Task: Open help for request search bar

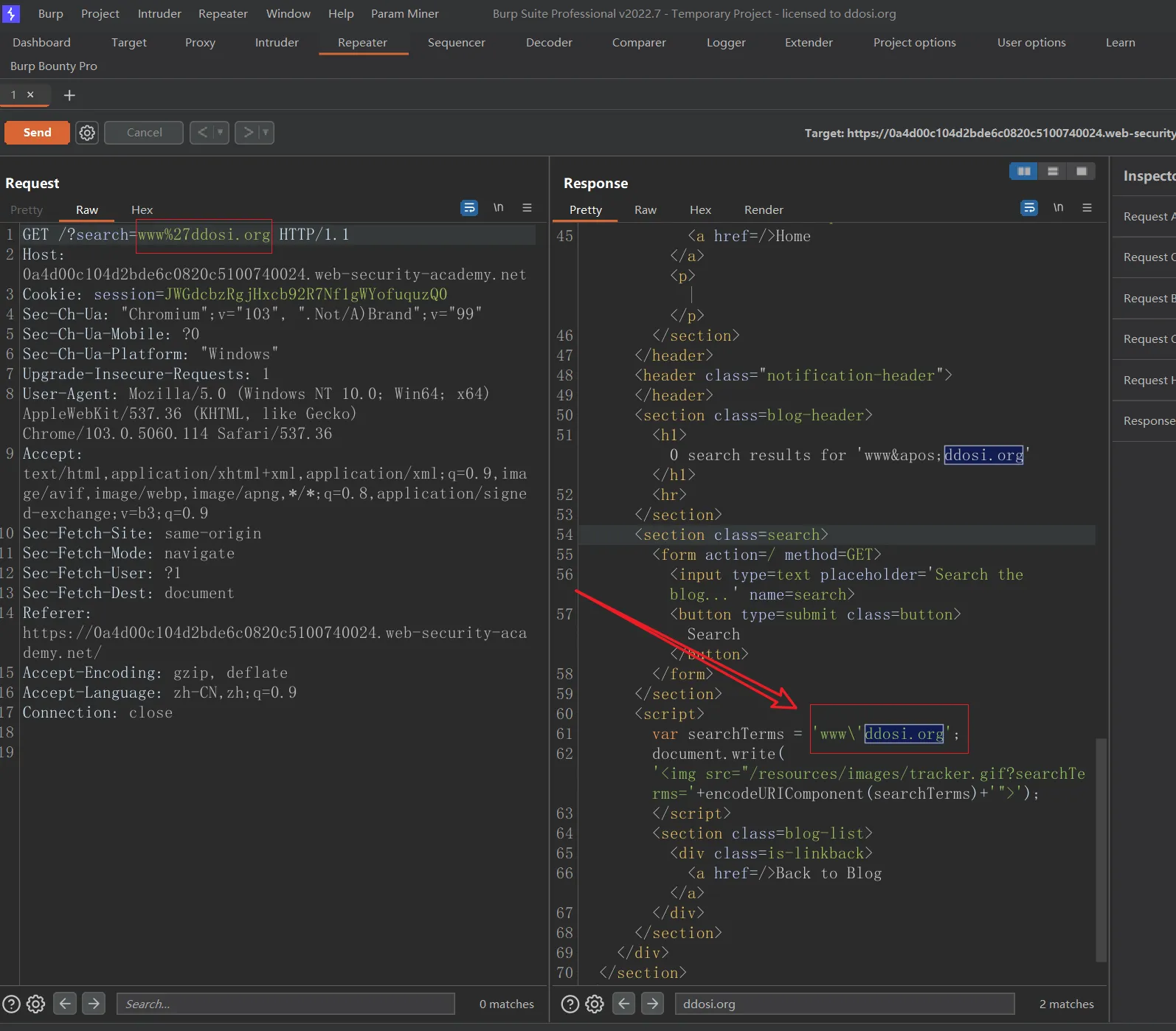Action: pyautogui.click(x=11, y=1004)
